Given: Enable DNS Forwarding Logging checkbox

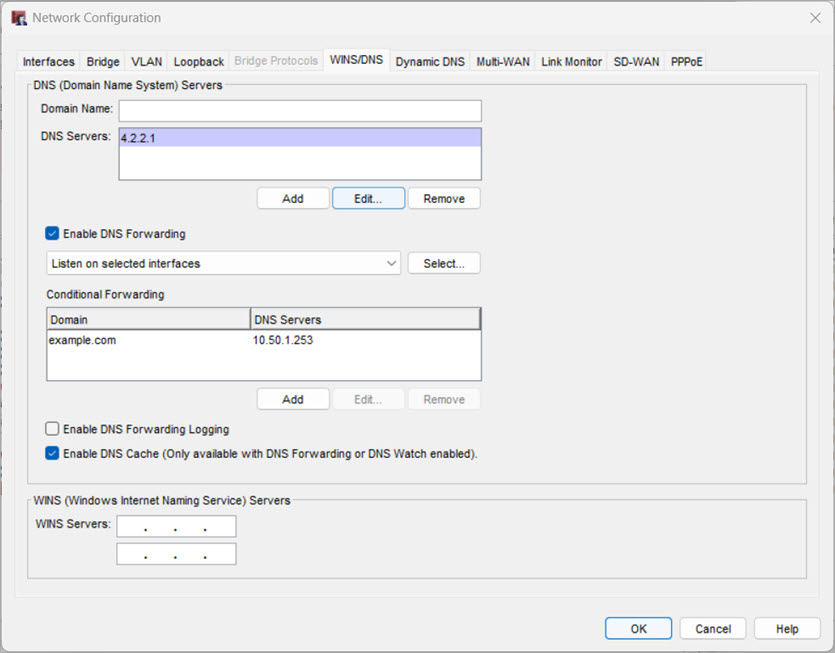Looking at the screenshot, I should click(52, 429).
